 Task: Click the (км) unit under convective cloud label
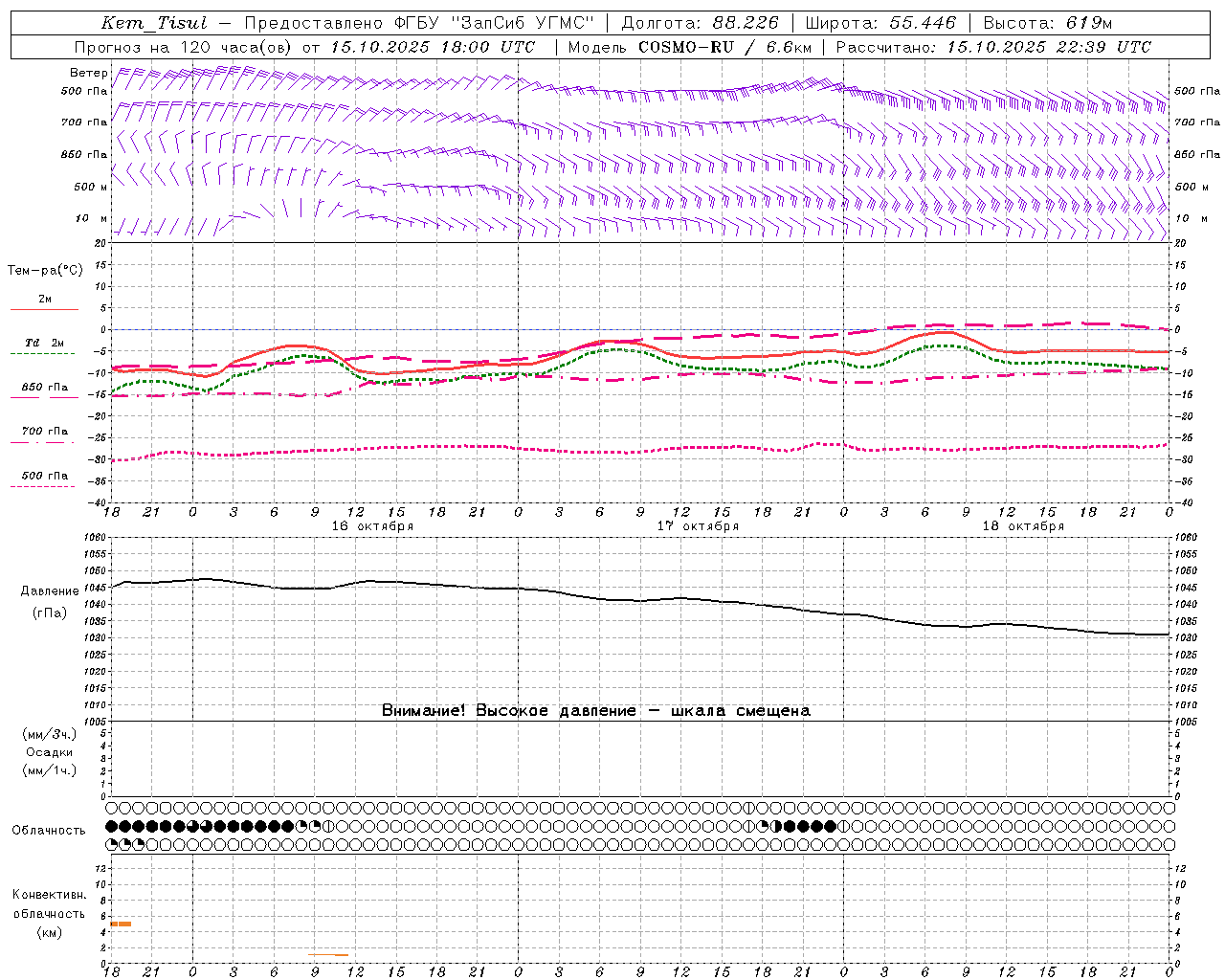[x=49, y=932]
